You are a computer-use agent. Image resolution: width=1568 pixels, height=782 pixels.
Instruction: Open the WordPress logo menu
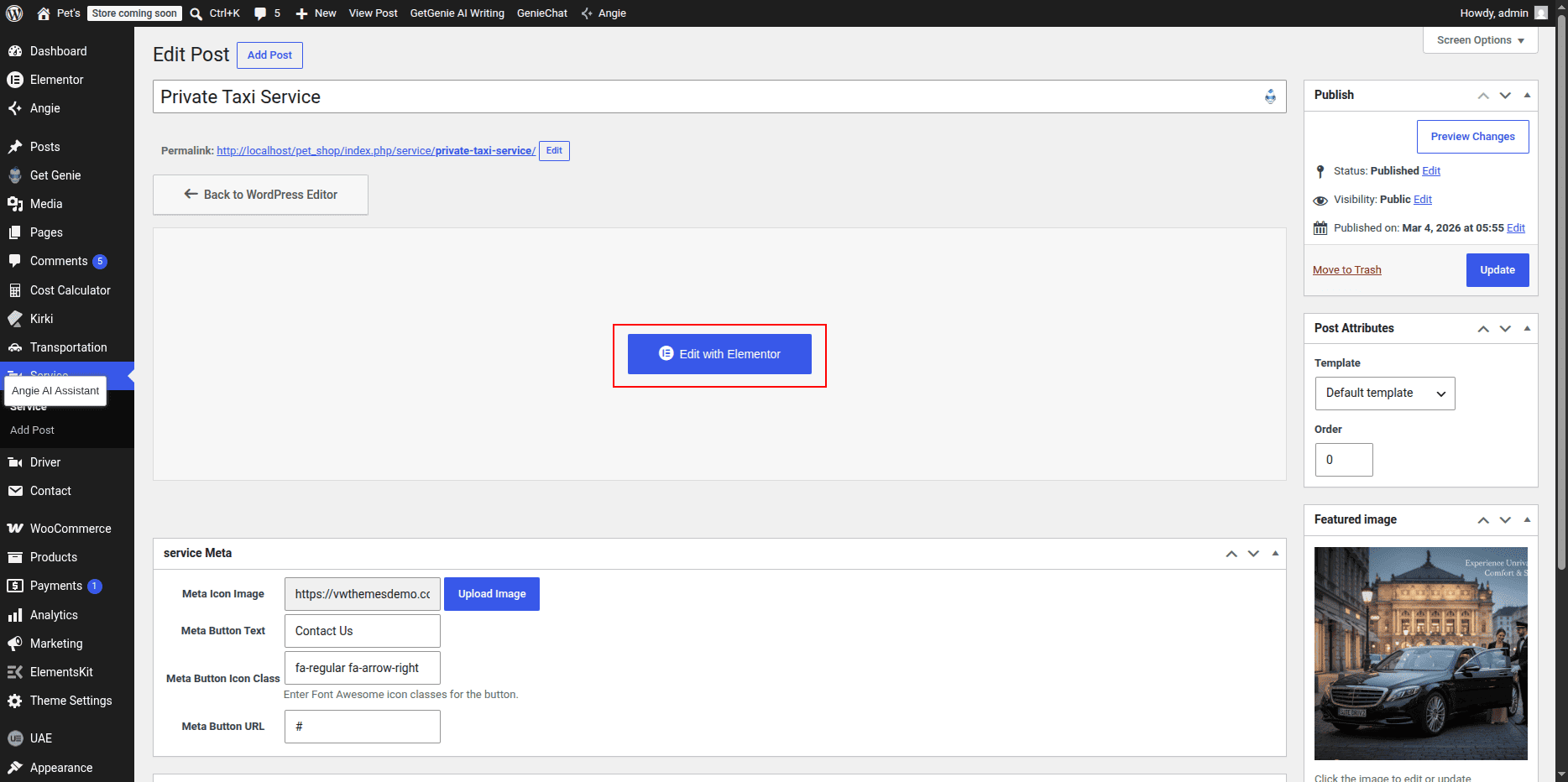(x=14, y=13)
